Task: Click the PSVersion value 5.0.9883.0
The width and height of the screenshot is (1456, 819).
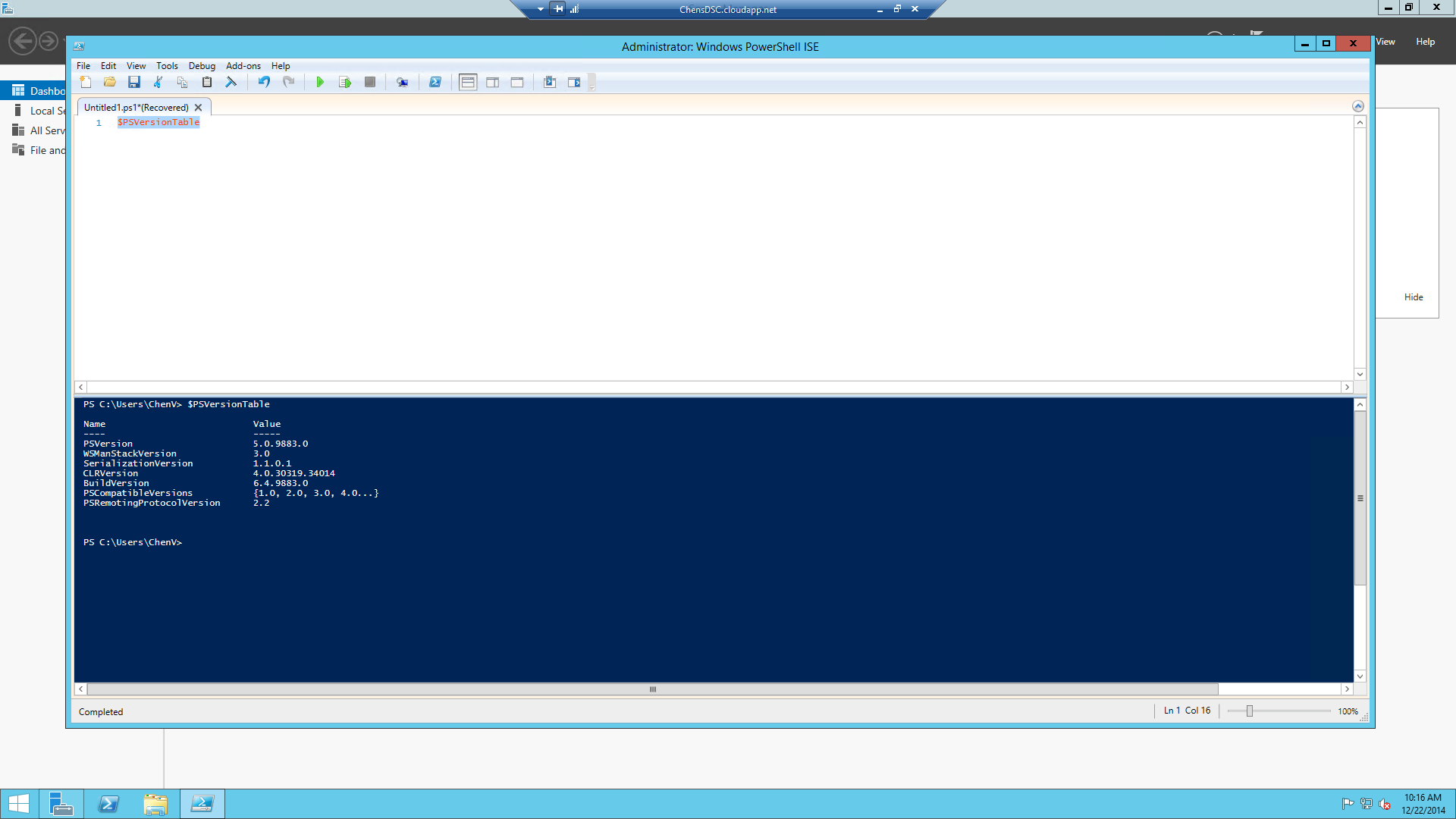Action: 281,444
